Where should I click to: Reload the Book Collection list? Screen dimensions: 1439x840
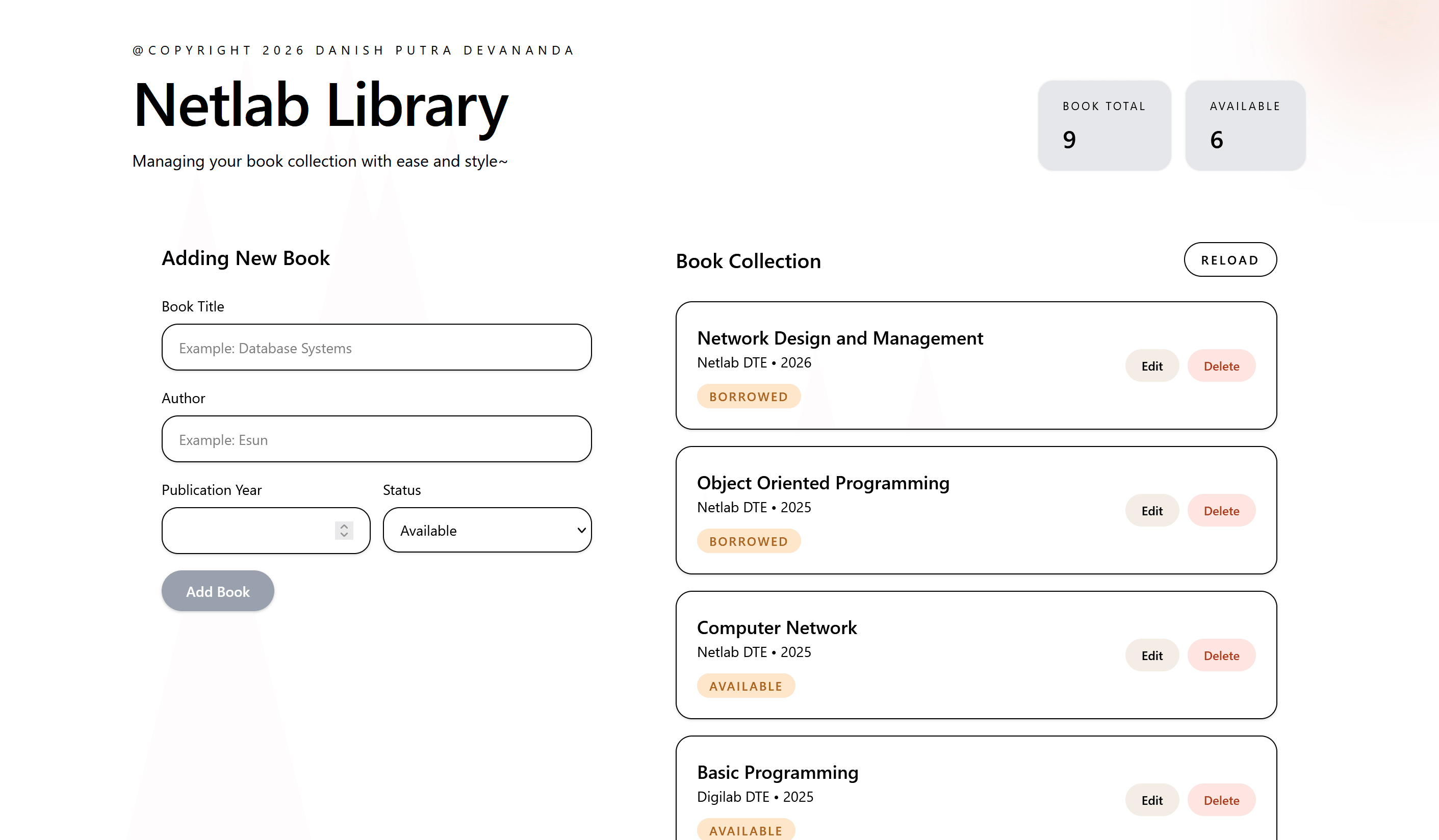click(1230, 259)
